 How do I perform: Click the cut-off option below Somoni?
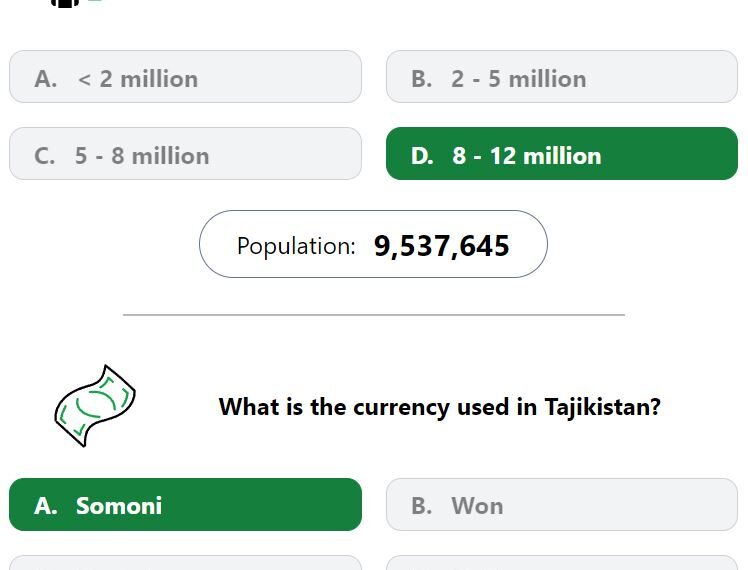coord(185,563)
